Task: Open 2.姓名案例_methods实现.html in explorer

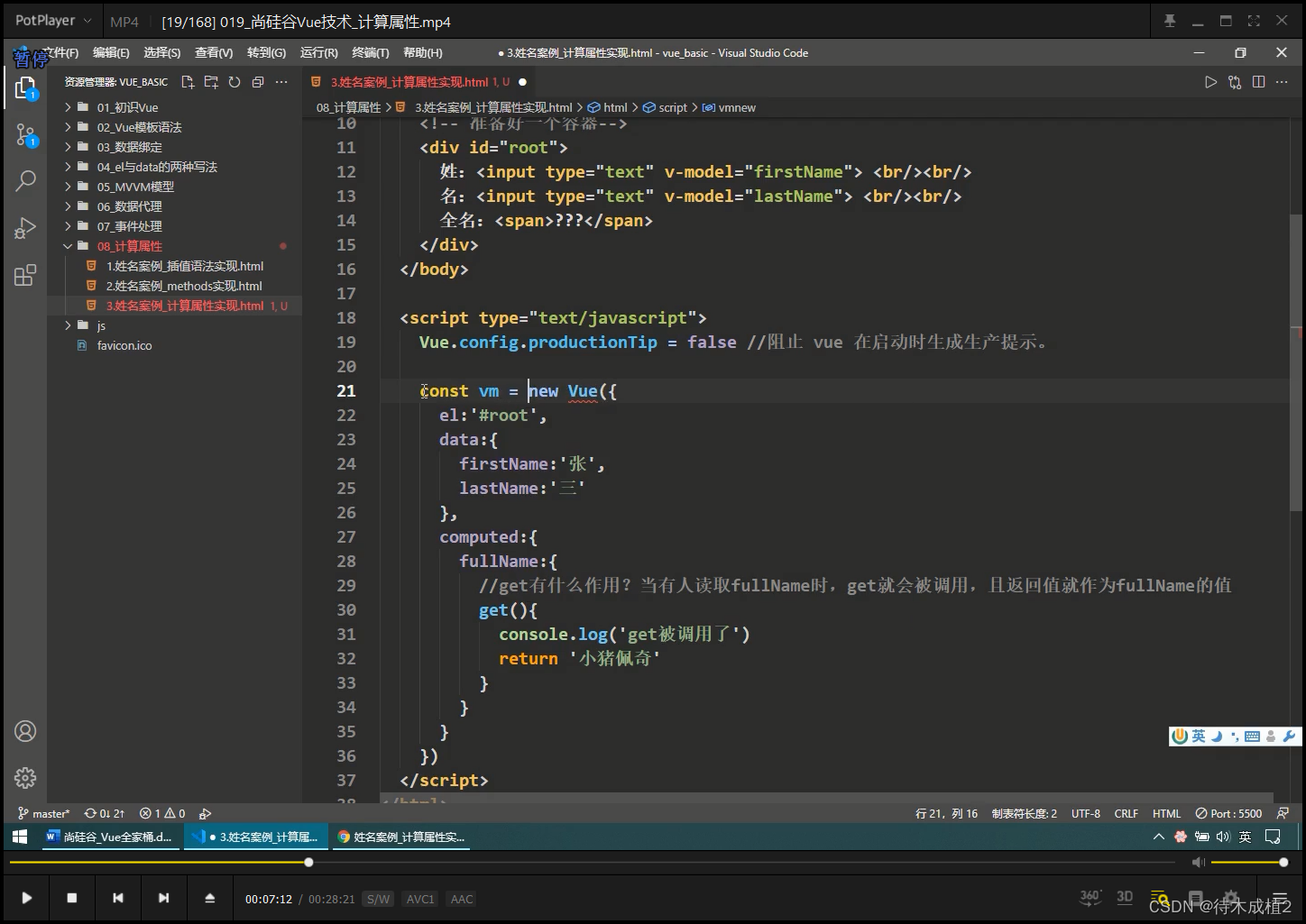Action: click(x=184, y=286)
